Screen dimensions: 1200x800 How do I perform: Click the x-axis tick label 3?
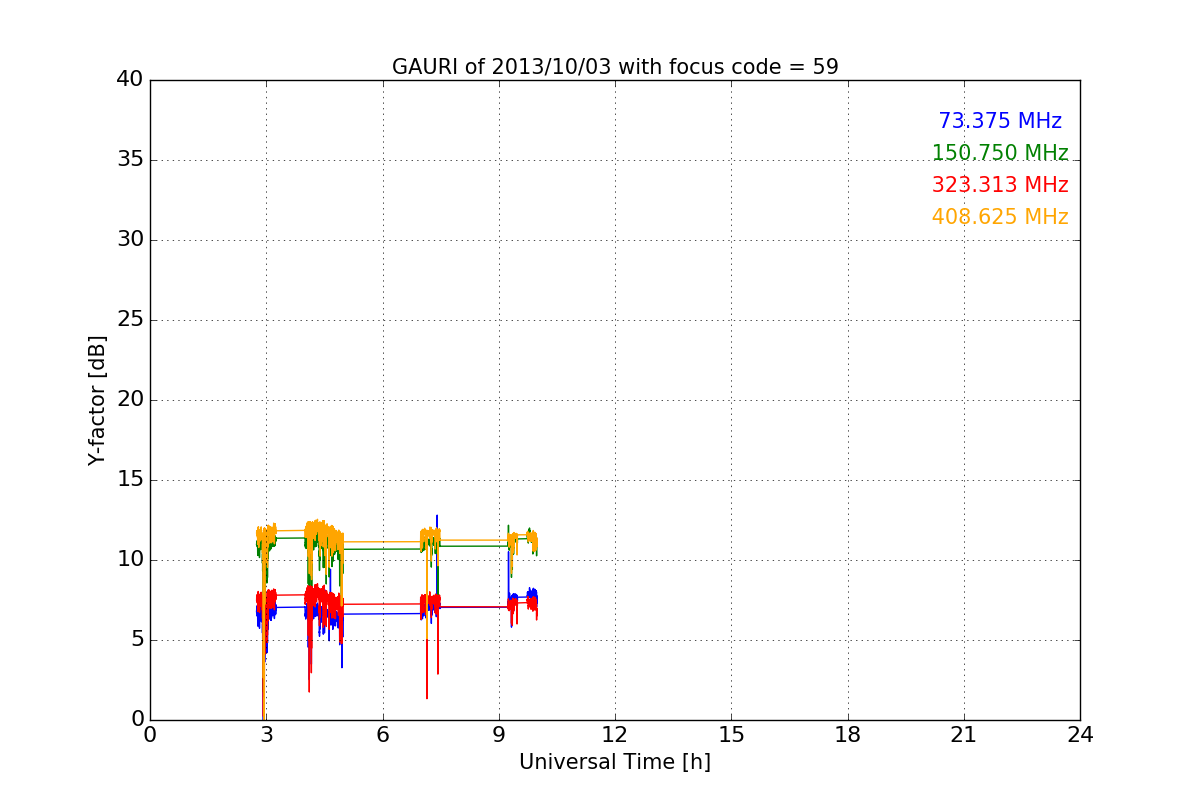pyautogui.click(x=266, y=735)
